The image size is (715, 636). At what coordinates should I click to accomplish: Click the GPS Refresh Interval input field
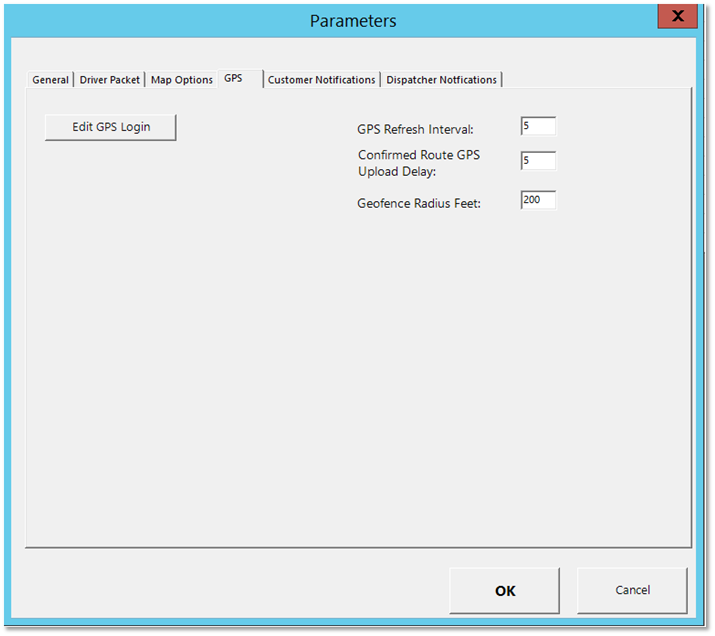pyautogui.click(x=538, y=127)
